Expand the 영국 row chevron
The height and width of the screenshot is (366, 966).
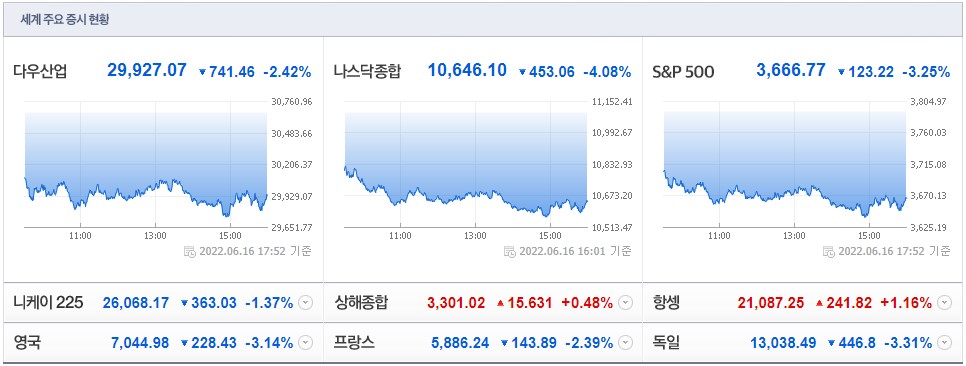point(306,343)
